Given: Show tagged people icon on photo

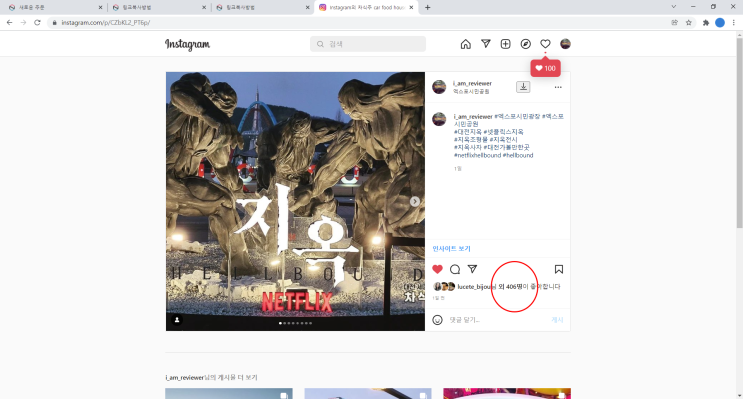Looking at the screenshot, I should tap(177, 320).
